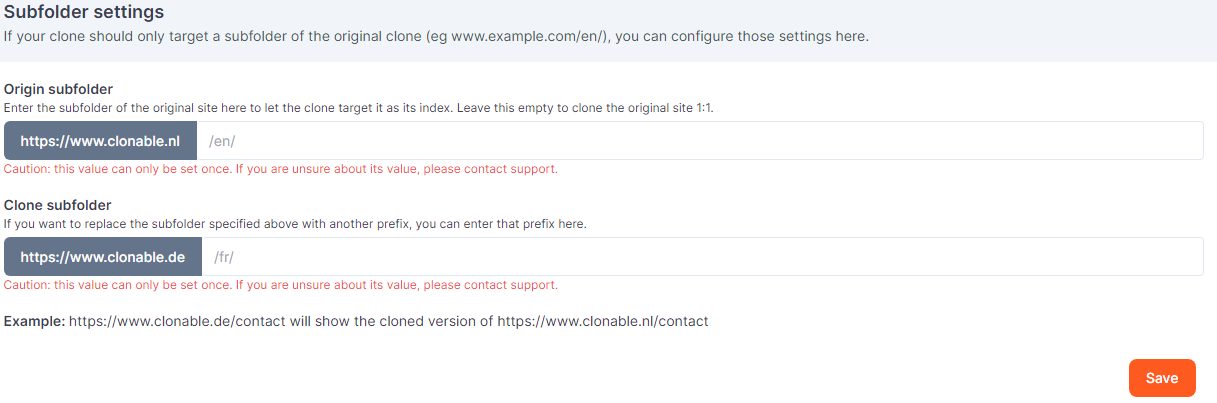This screenshot has width=1217, height=403.
Task: Click the https://www.clonable.nl prefix label
Action: coord(100,141)
